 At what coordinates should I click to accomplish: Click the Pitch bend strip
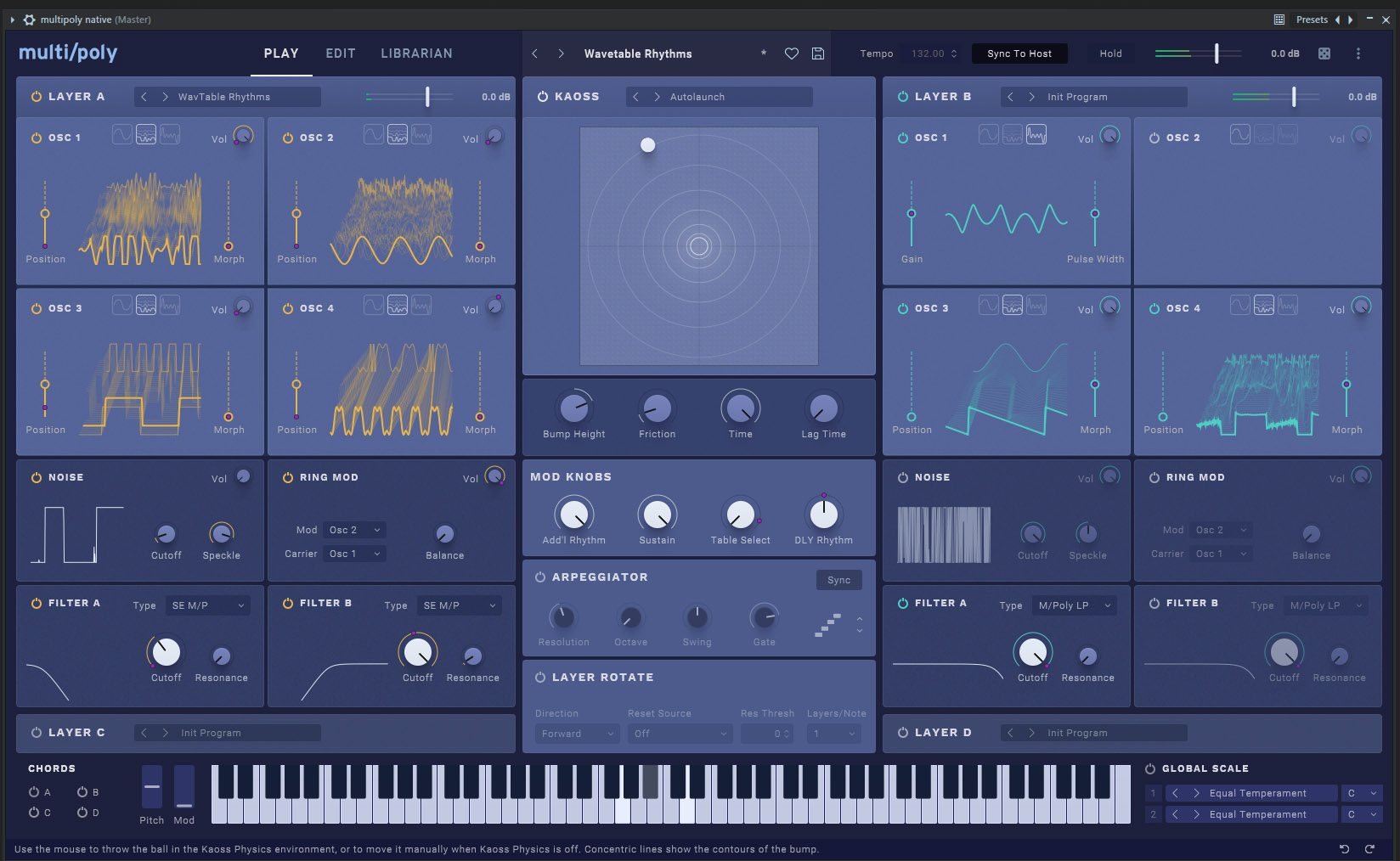tap(152, 787)
